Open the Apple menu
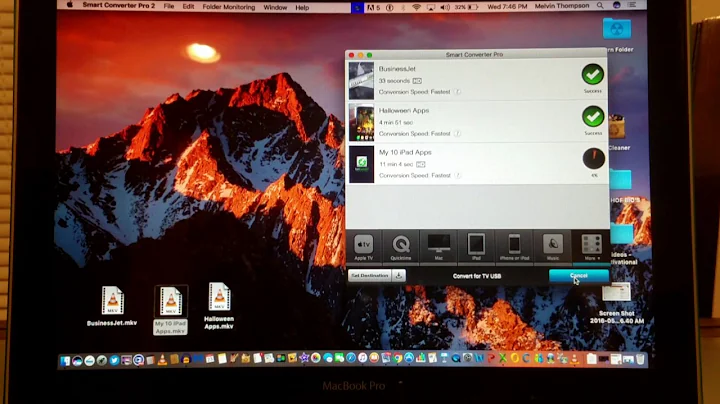 click(x=70, y=6)
